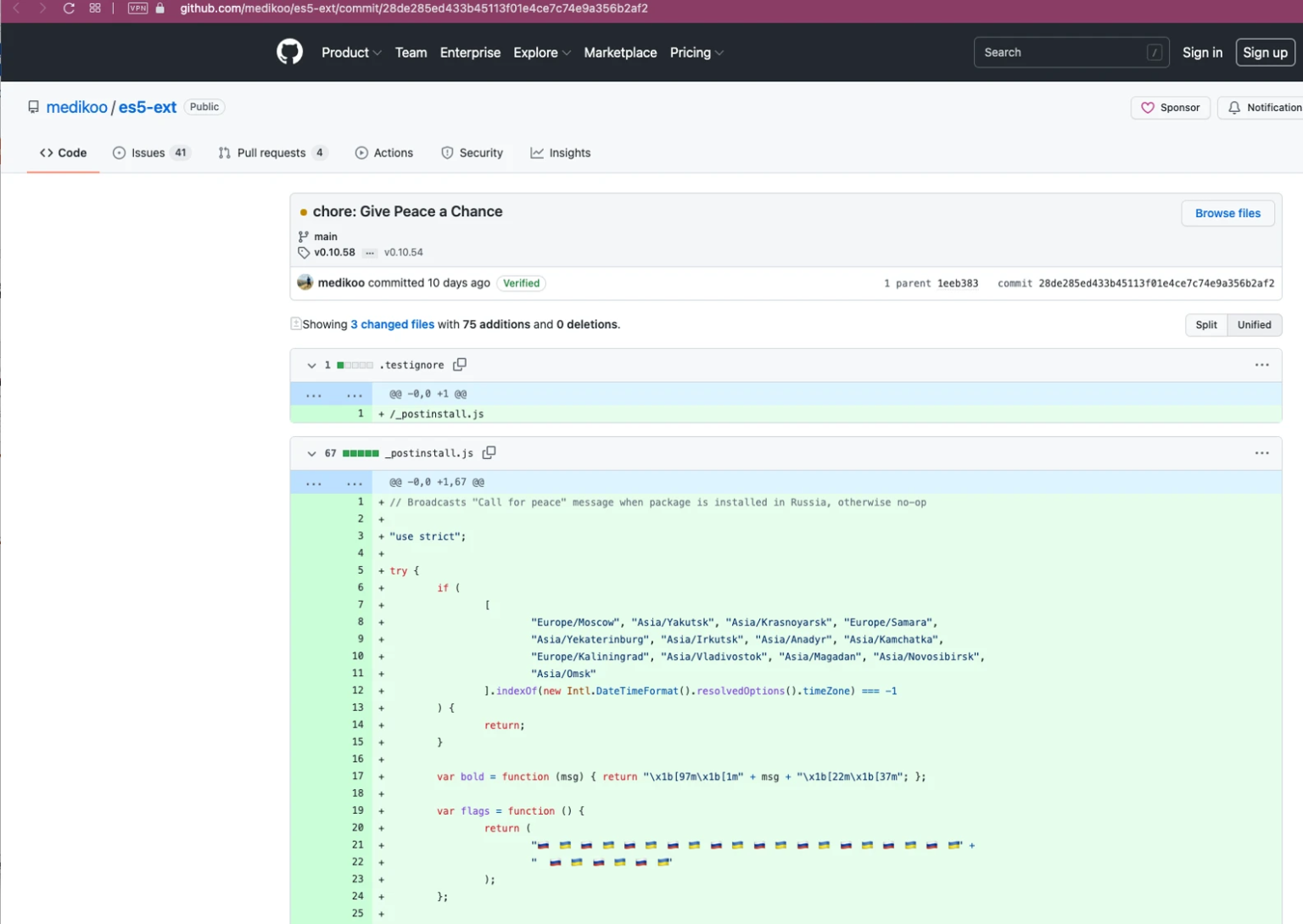Image resolution: width=1303 pixels, height=924 pixels.
Task: Switch diff view to Unified
Action: pyautogui.click(x=1253, y=325)
